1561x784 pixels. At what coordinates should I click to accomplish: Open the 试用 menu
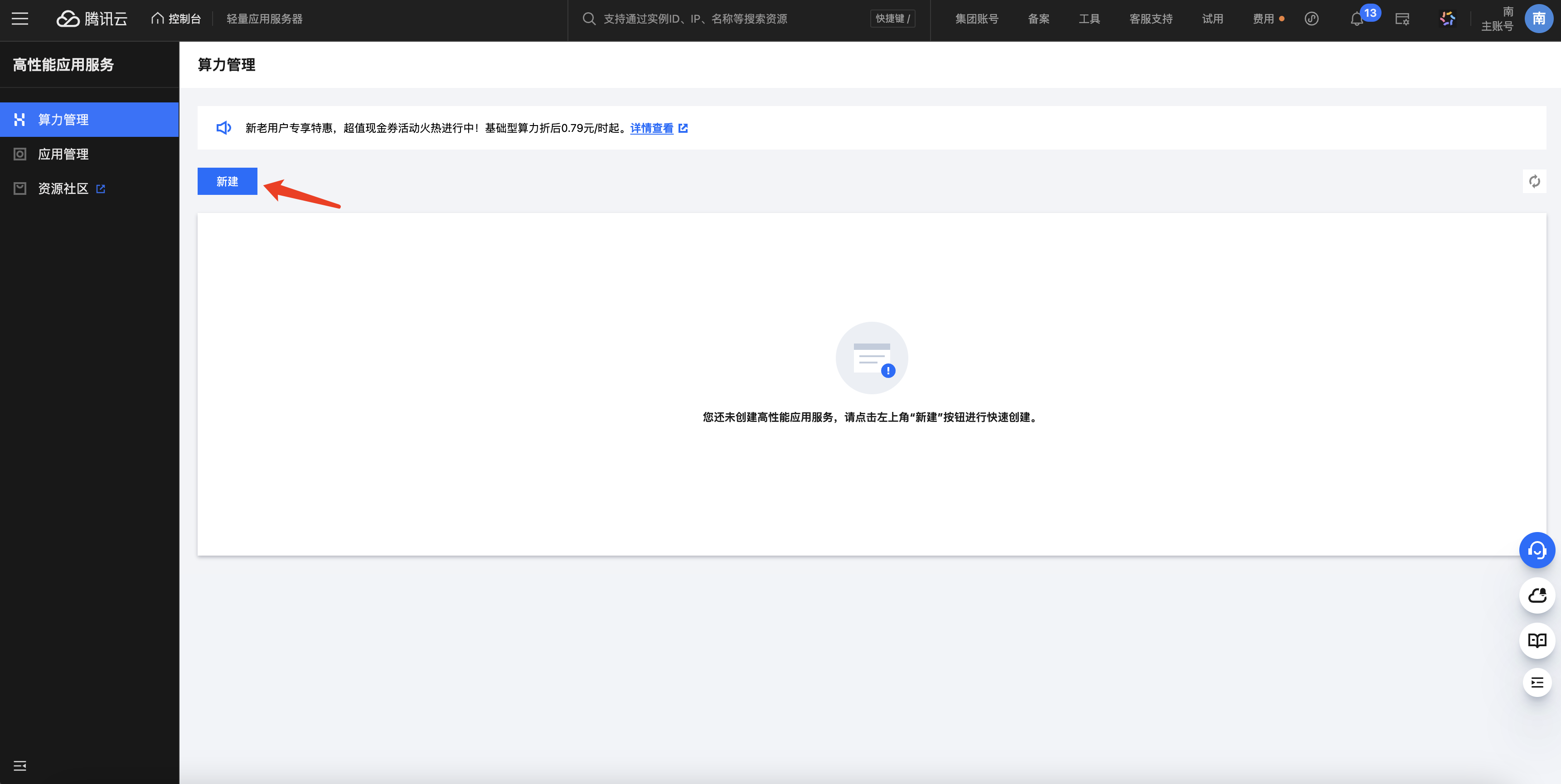[1212, 19]
